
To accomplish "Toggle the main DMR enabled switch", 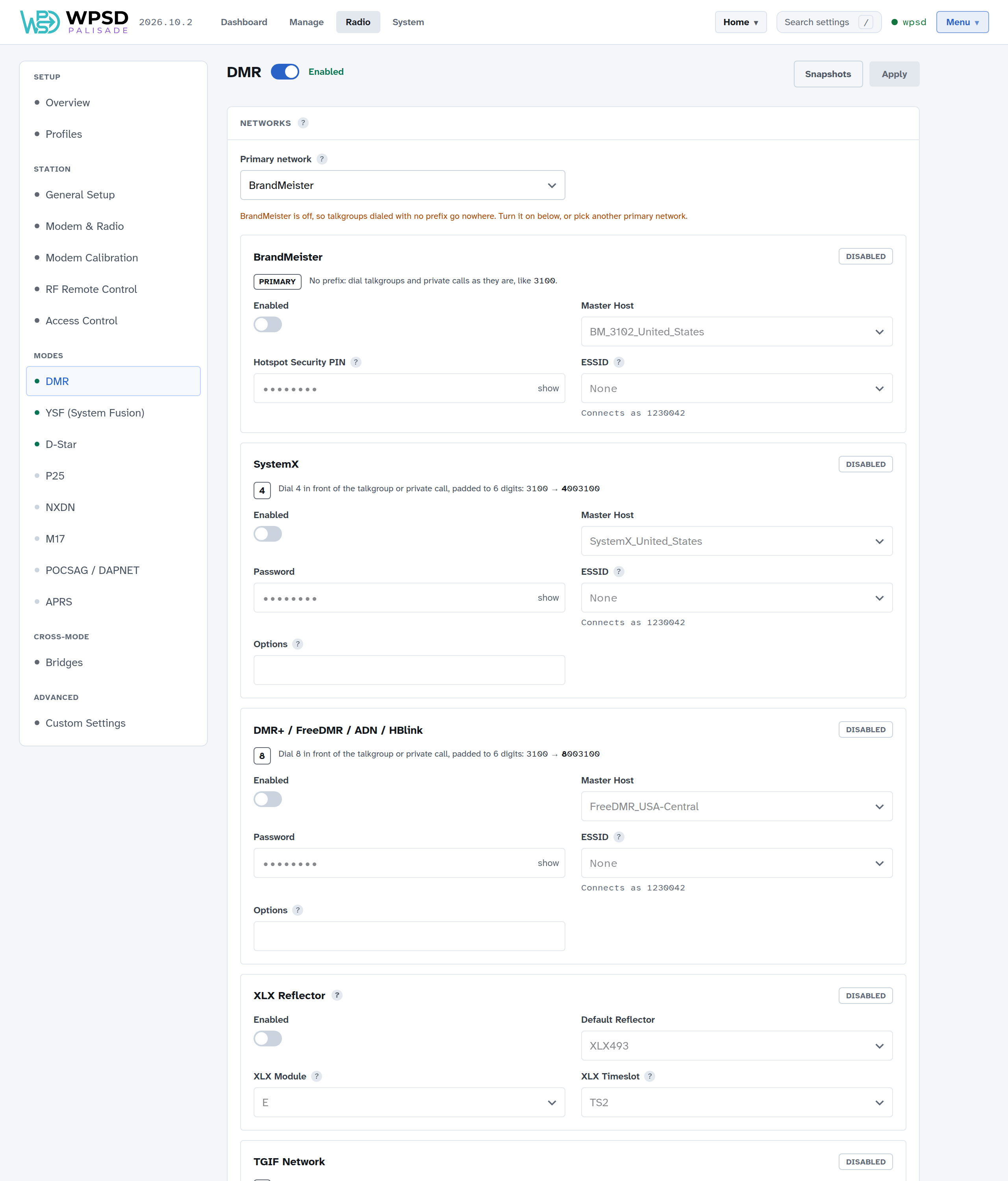I will 285,72.
